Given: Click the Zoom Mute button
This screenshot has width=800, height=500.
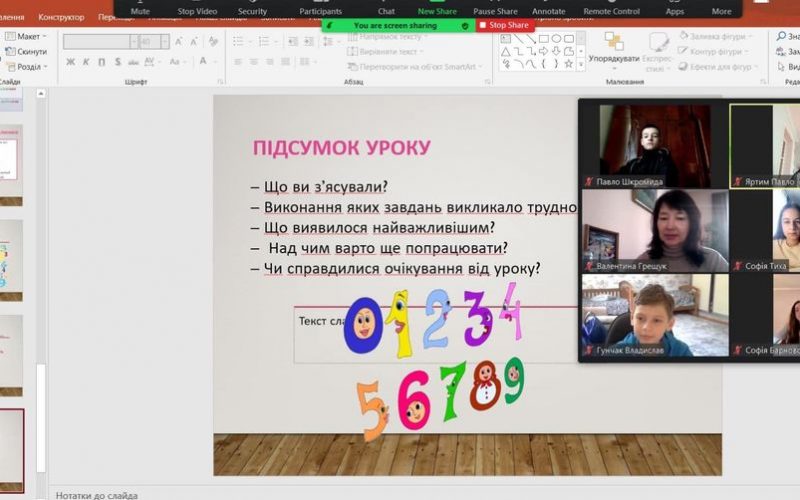Looking at the screenshot, I should pos(140,8).
